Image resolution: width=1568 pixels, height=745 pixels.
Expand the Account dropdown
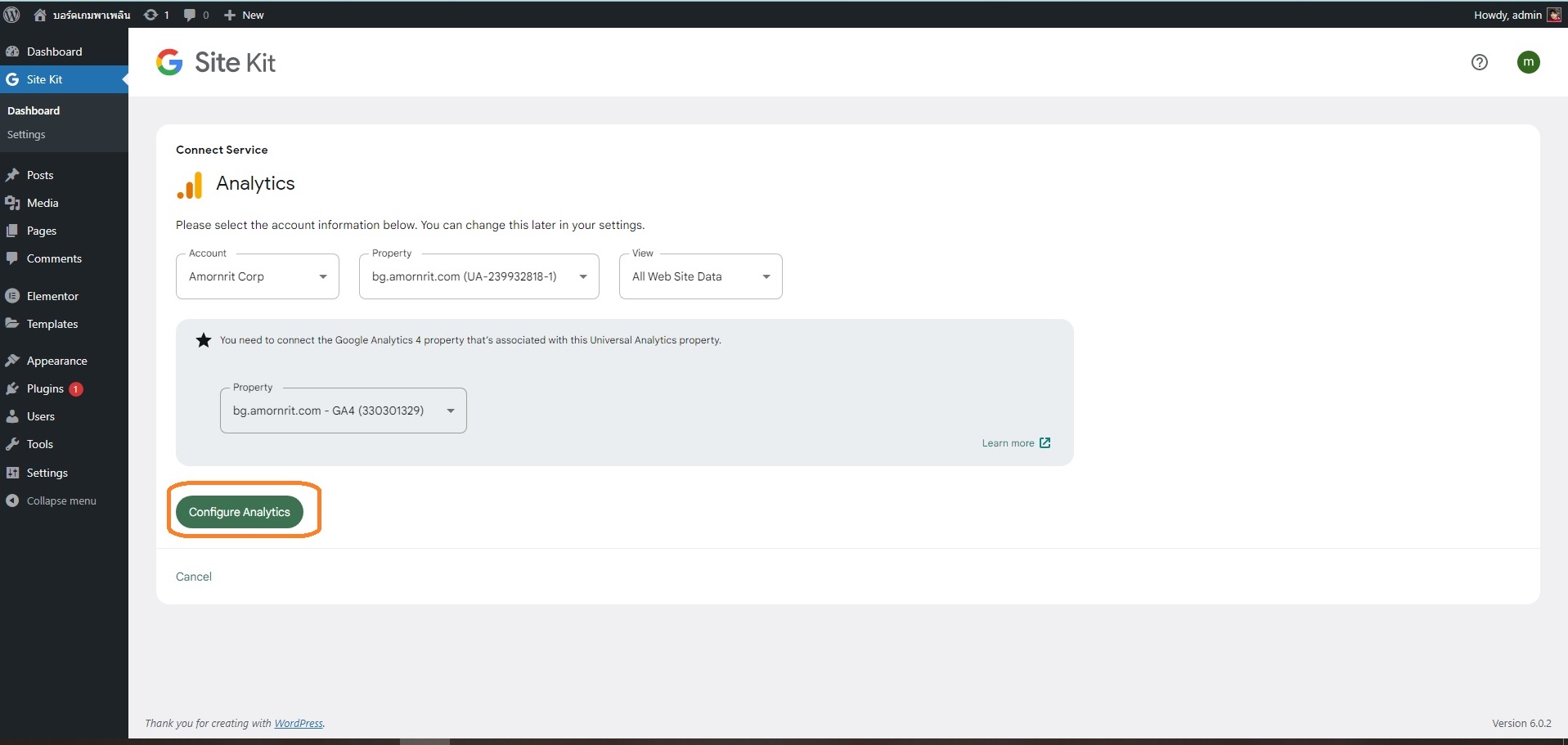pyautogui.click(x=257, y=276)
